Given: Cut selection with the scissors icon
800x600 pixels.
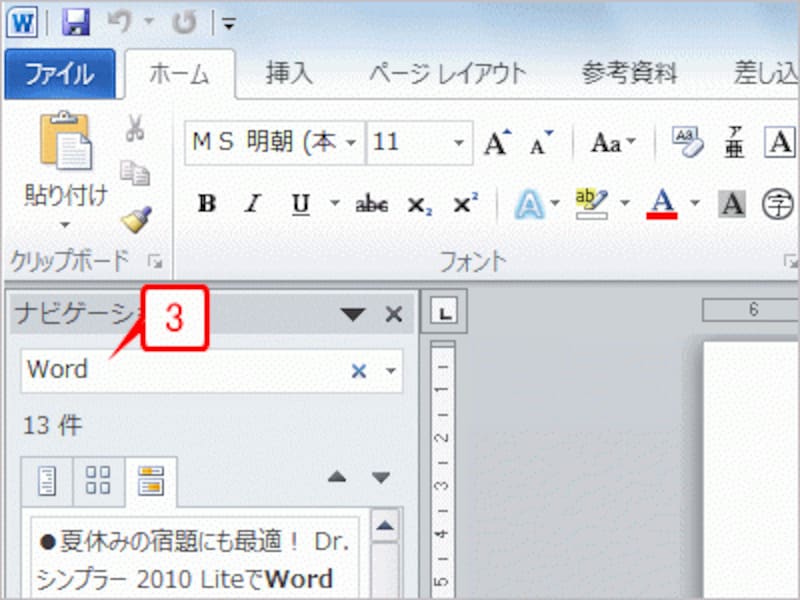Looking at the screenshot, I should click(x=135, y=128).
